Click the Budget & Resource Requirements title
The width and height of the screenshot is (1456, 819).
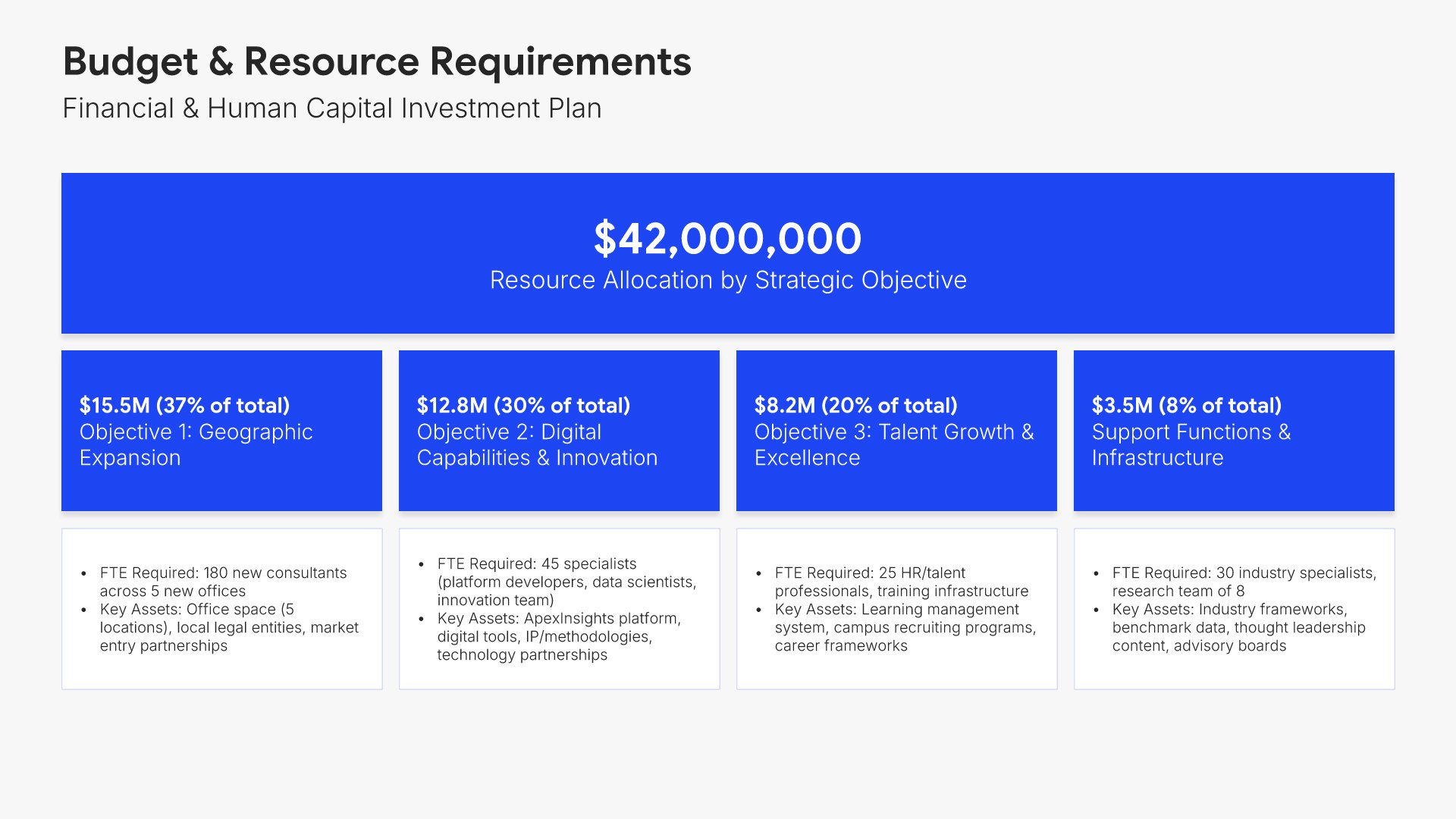377,61
